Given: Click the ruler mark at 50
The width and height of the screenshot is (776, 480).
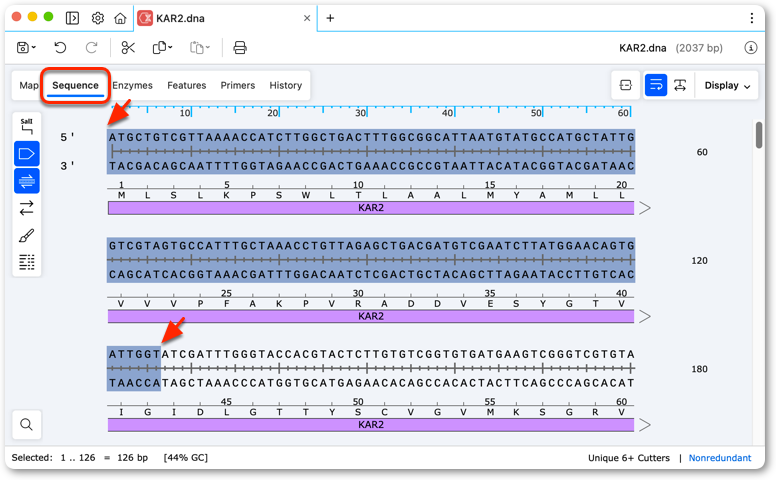Looking at the screenshot, I should pos(536,113).
